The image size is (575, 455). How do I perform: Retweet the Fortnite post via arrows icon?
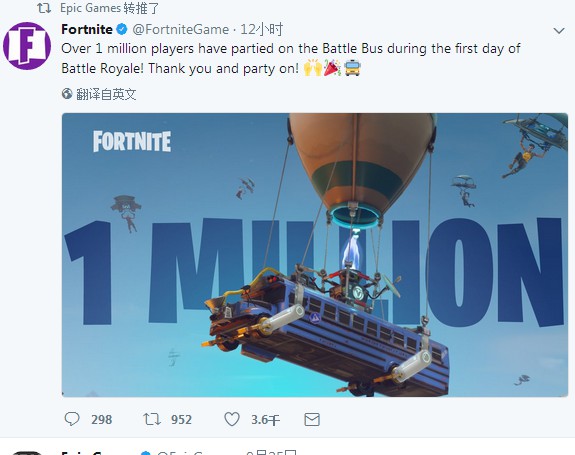coord(152,419)
